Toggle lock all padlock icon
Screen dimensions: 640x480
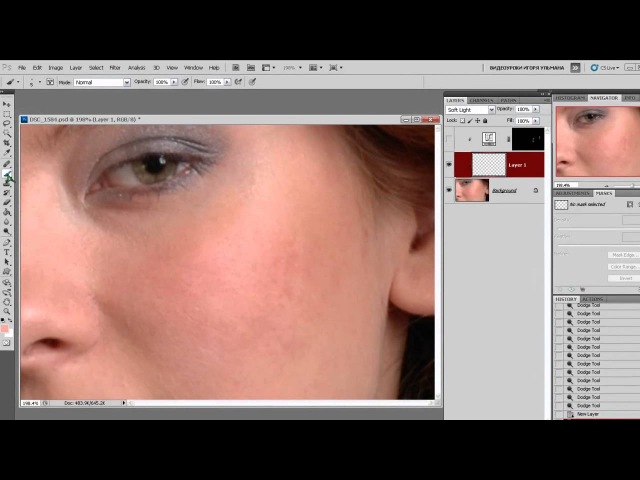tap(485, 121)
